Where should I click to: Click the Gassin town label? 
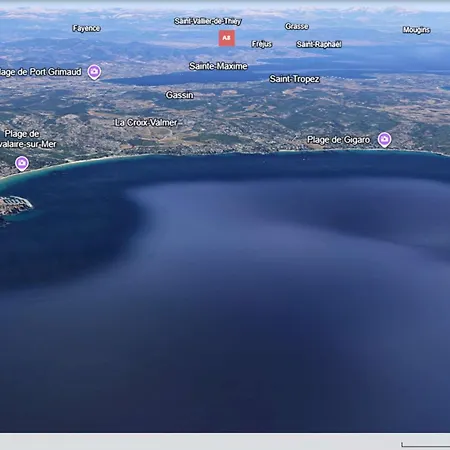click(x=180, y=95)
